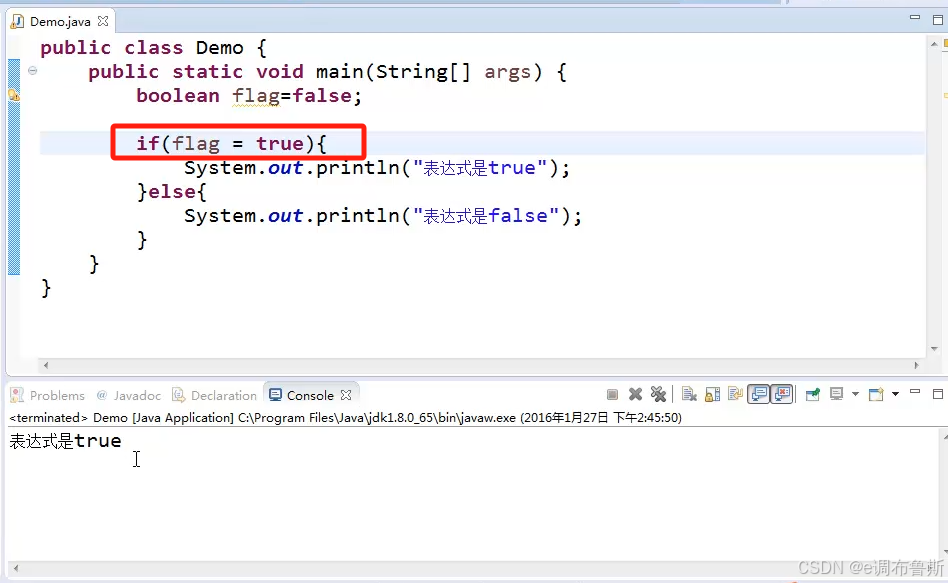Image resolution: width=948 pixels, height=583 pixels.
Task: Toggle Scroll Lock in Console
Action: (713, 395)
